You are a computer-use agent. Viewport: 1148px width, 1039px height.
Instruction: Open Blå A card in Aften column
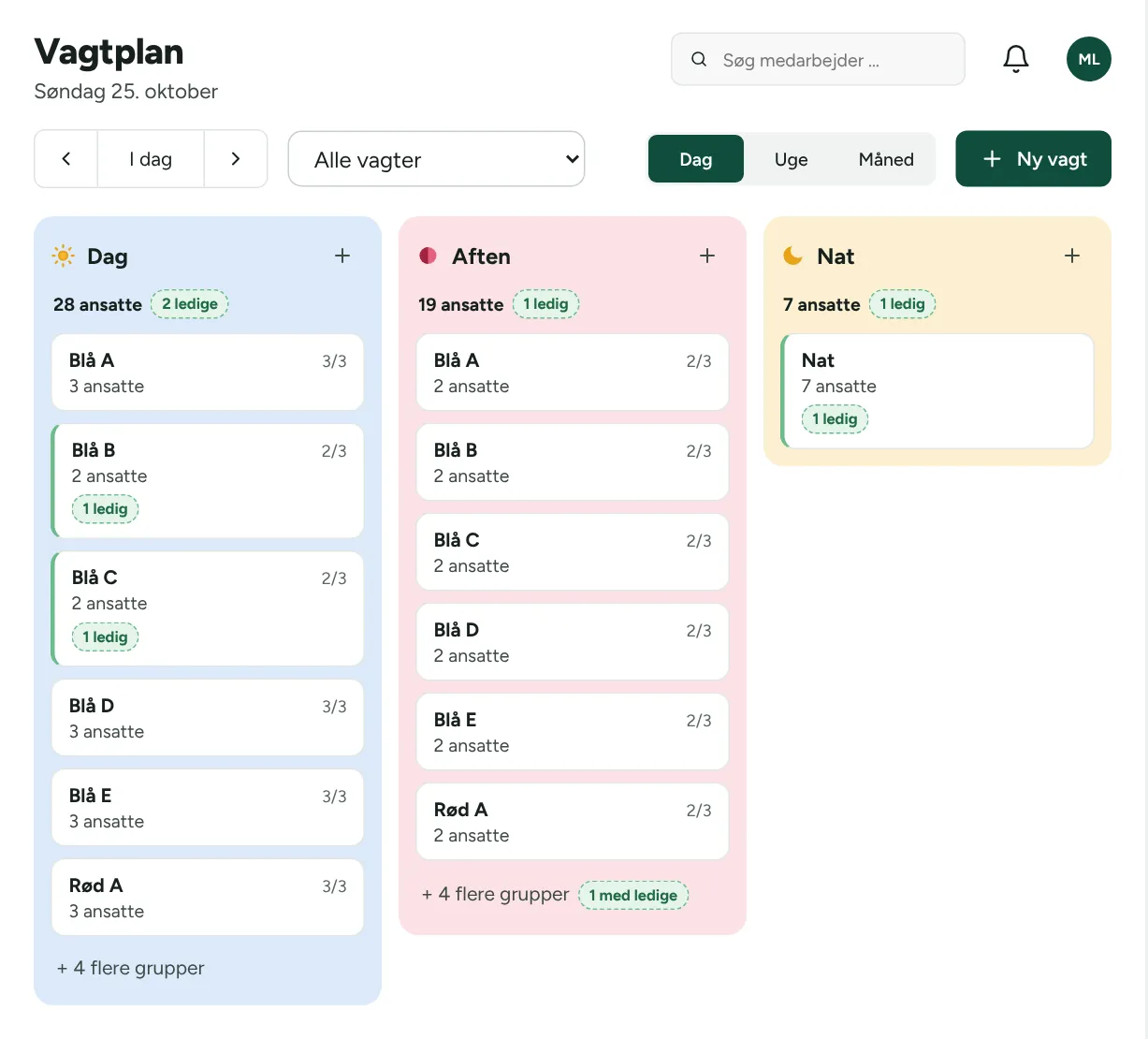point(573,373)
